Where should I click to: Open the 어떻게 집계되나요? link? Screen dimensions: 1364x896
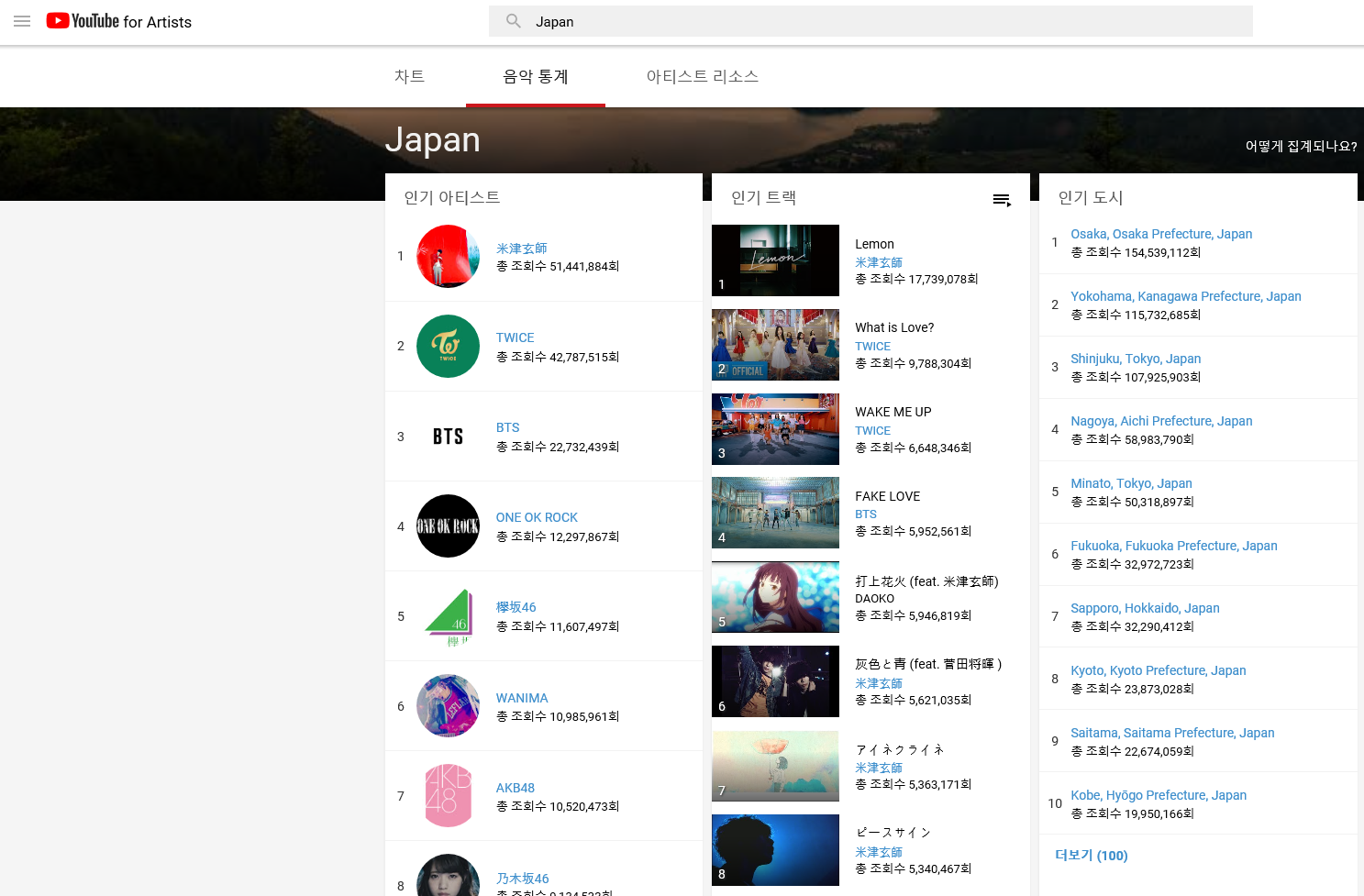click(1301, 146)
